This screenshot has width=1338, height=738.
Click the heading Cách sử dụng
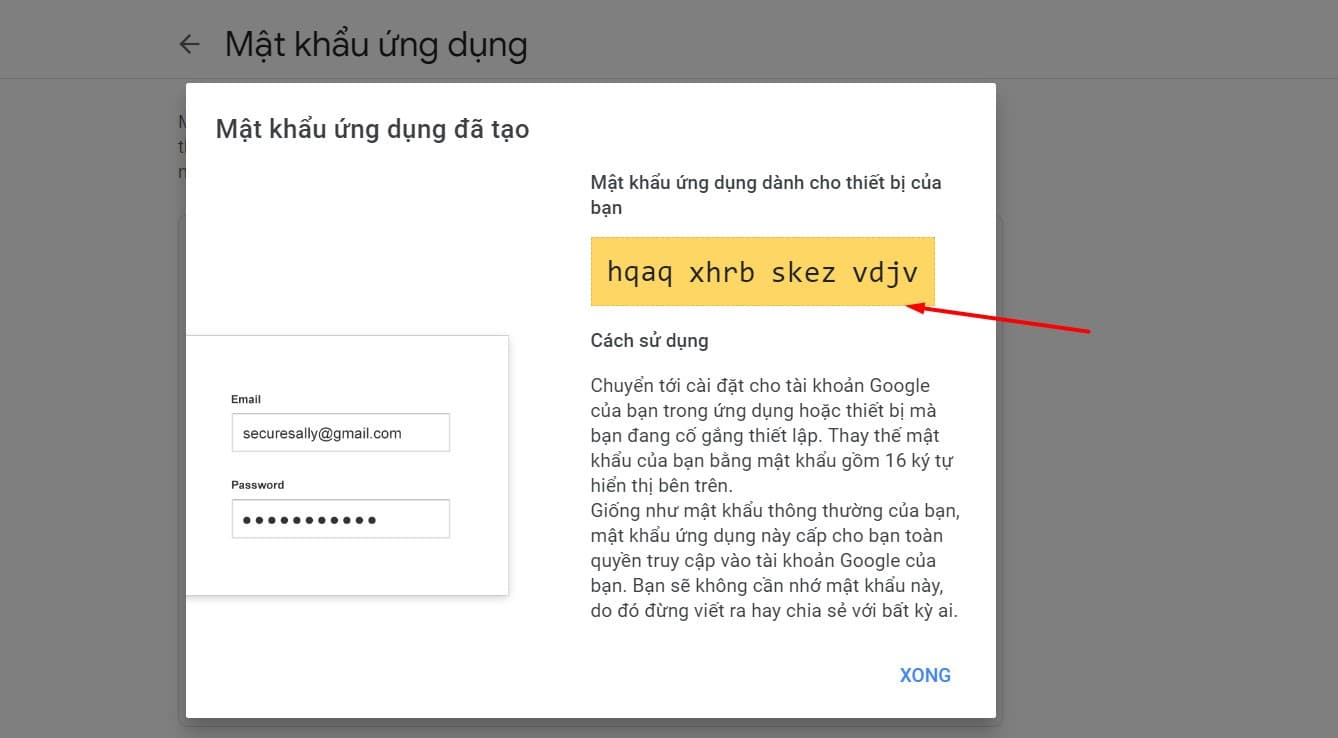click(x=648, y=340)
